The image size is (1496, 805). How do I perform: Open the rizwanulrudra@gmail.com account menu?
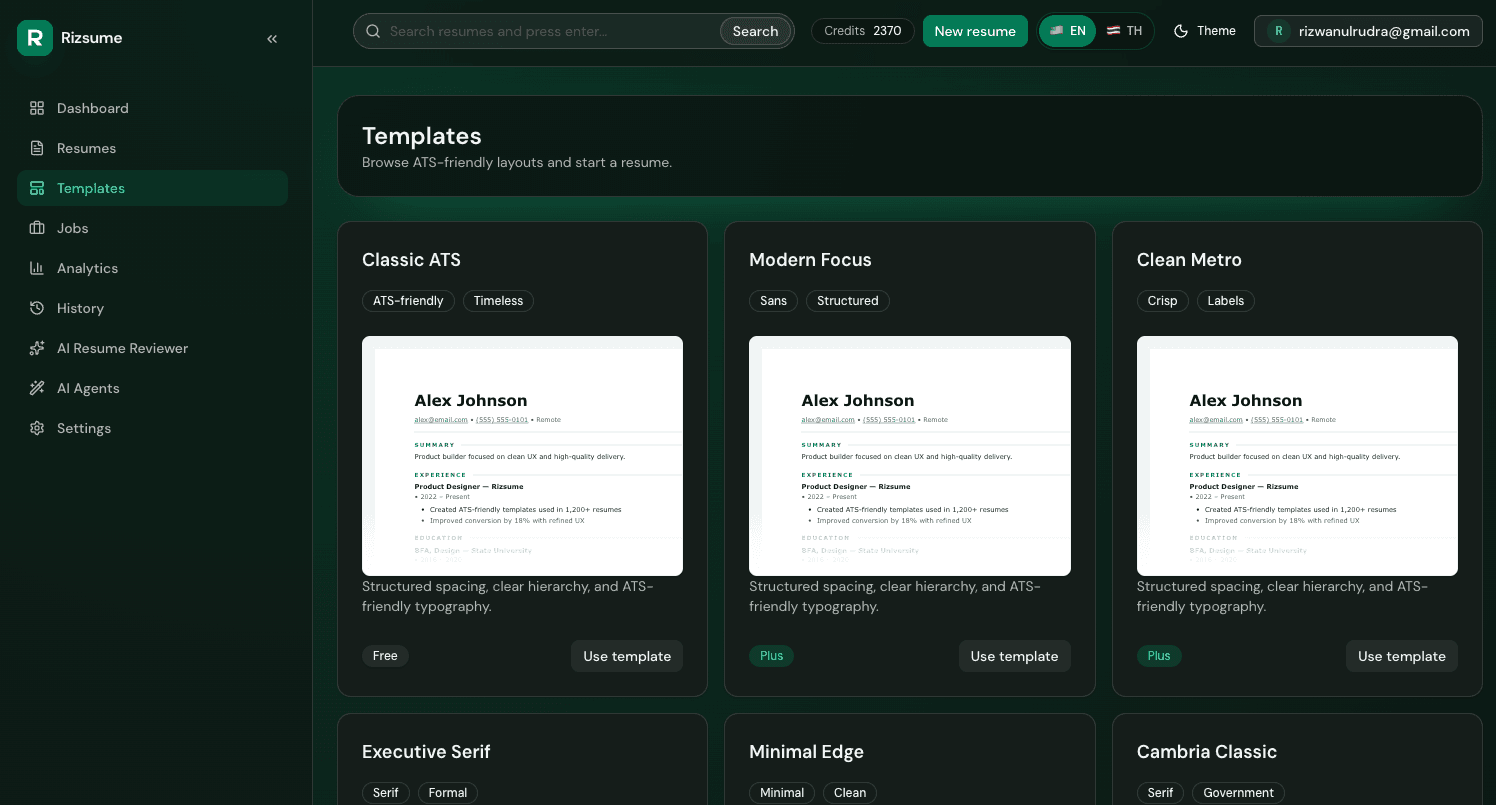pyautogui.click(x=1368, y=31)
